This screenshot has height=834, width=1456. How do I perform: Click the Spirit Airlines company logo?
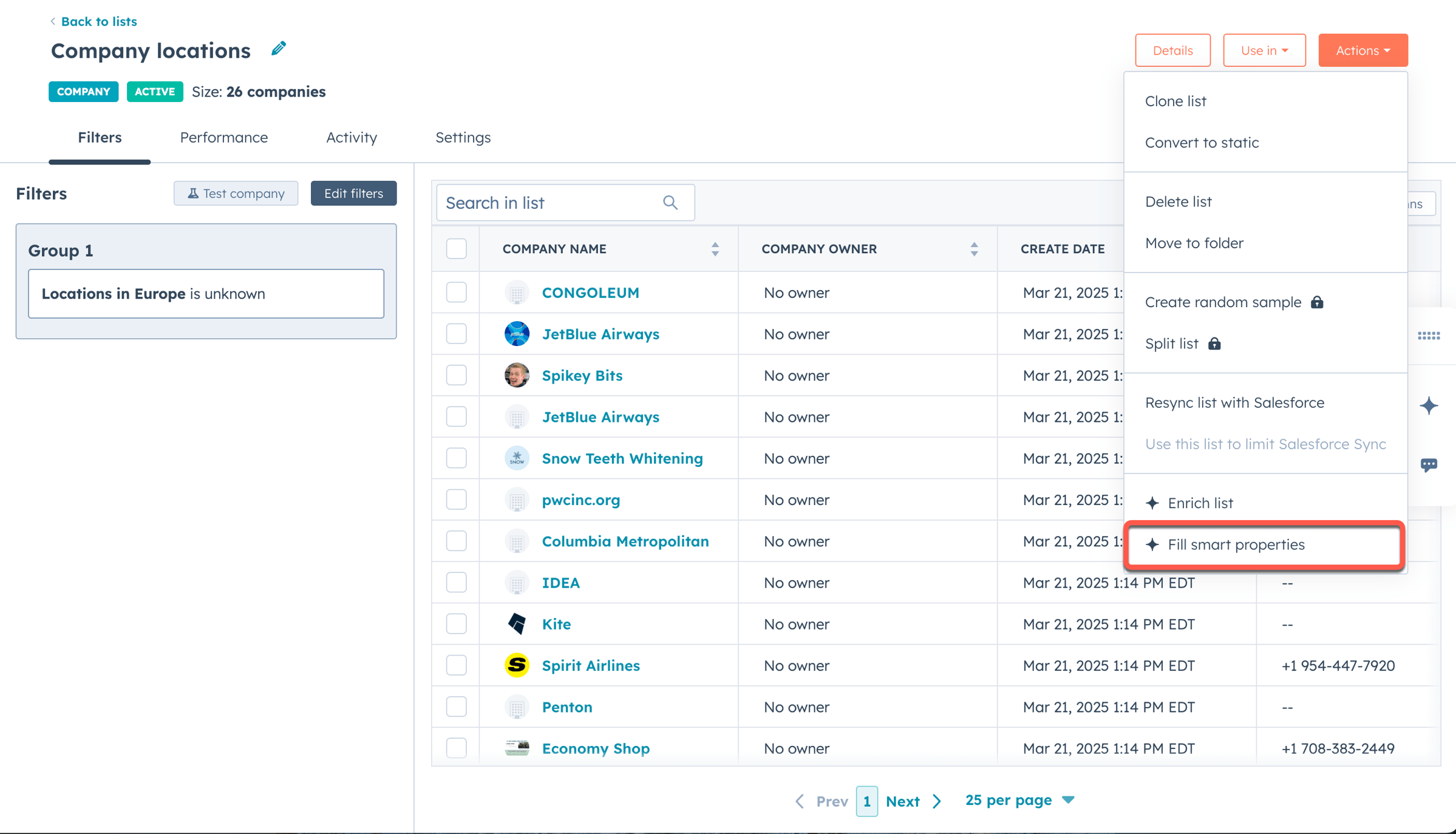pyautogui.click(x=517, y=665)
